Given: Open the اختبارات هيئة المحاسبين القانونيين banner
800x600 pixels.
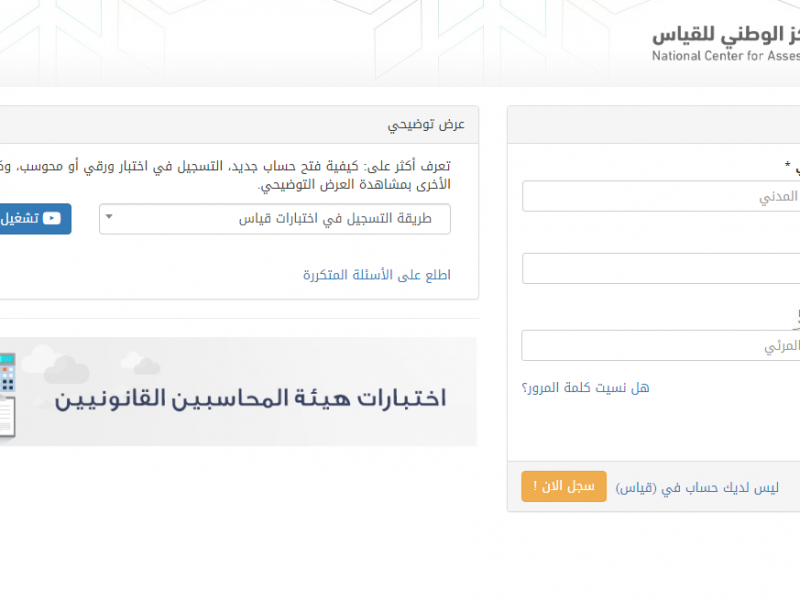Looking at the screenshot, I should click(x=238, y=391).
